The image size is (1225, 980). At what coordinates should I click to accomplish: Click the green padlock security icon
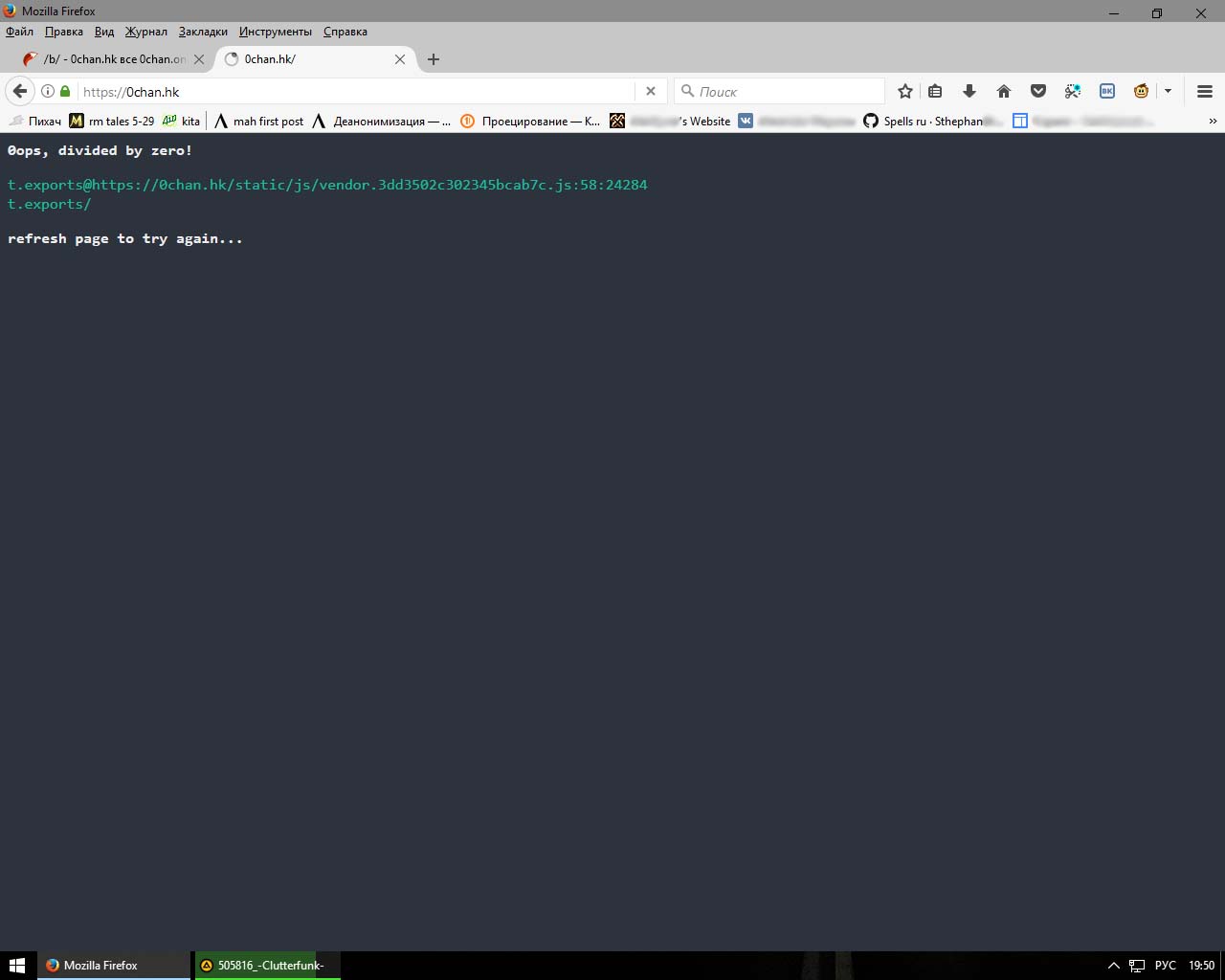point(65,92)
